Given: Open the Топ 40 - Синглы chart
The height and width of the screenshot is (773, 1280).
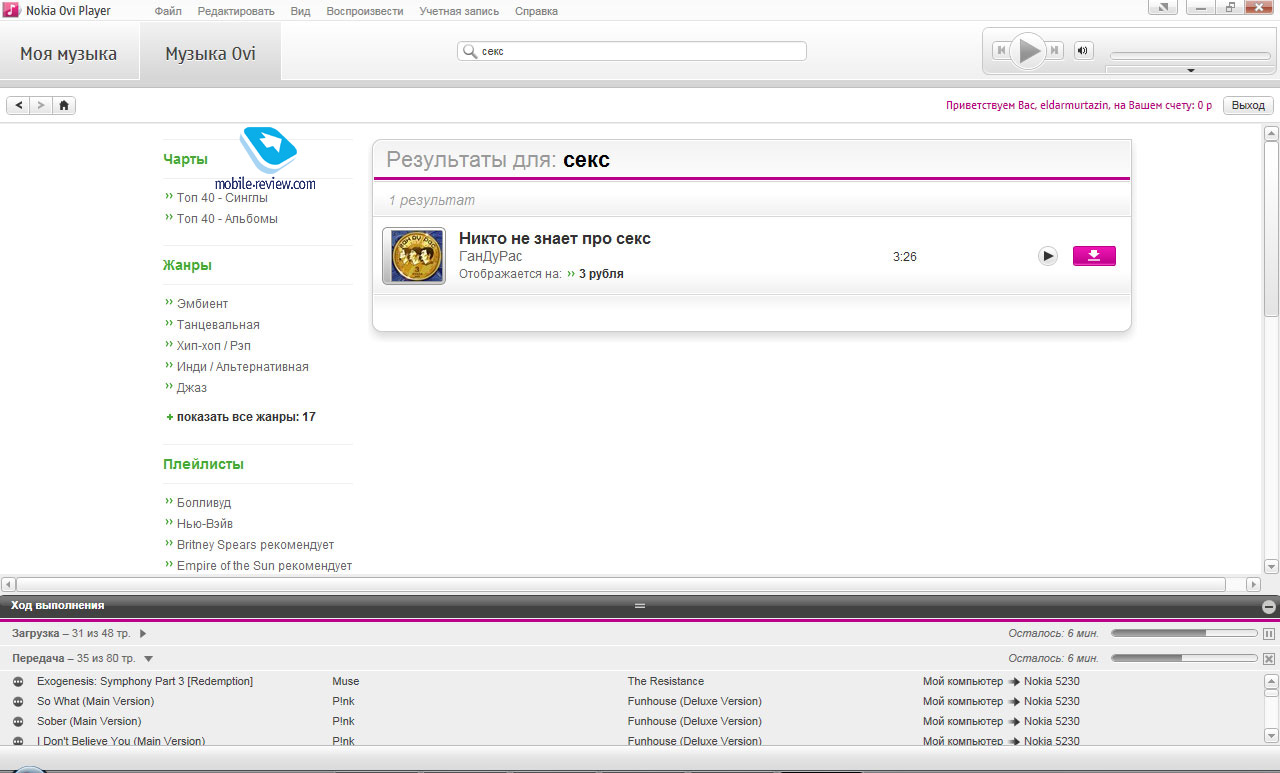Looking at the screenshot, I should click(x=222, y=198).
